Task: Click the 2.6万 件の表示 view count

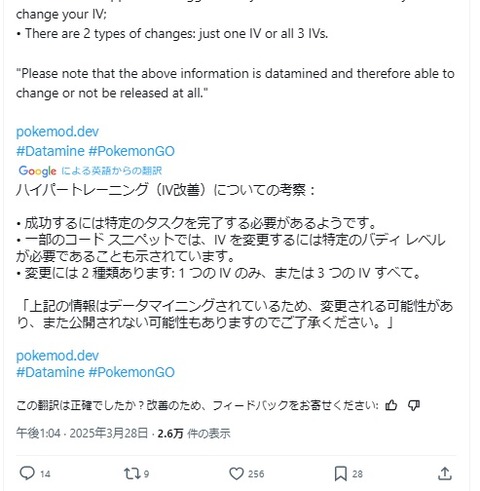Action: coord(194,433)
